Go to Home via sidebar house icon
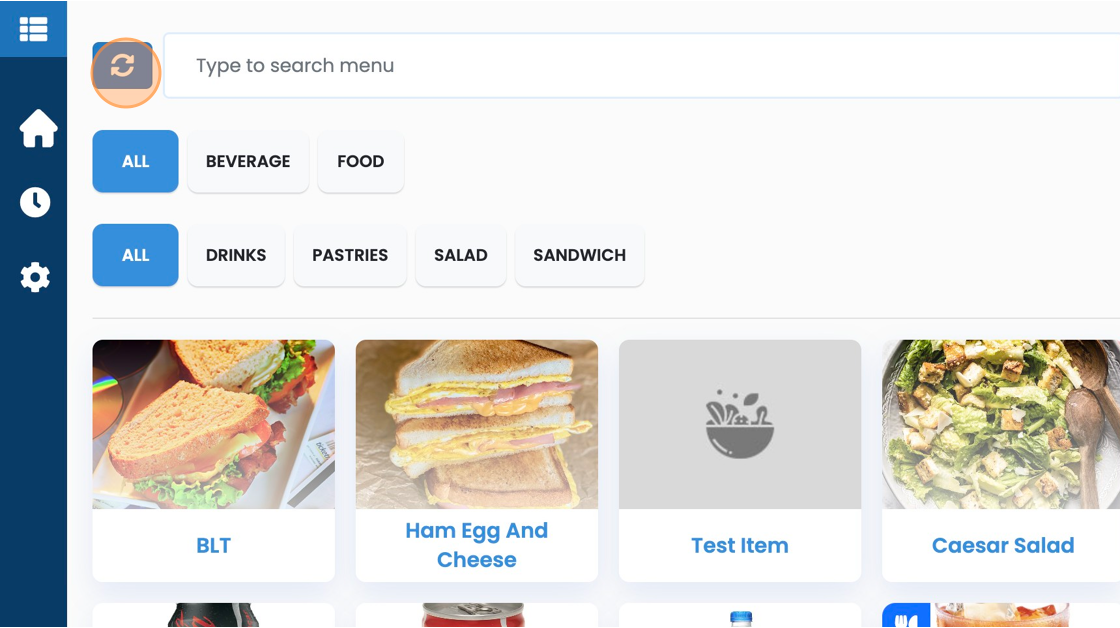 click(x=38, y=129)
